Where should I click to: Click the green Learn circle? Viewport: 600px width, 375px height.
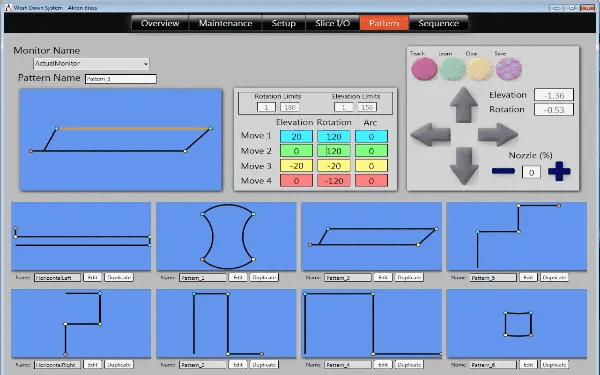(x=452, y=69)
